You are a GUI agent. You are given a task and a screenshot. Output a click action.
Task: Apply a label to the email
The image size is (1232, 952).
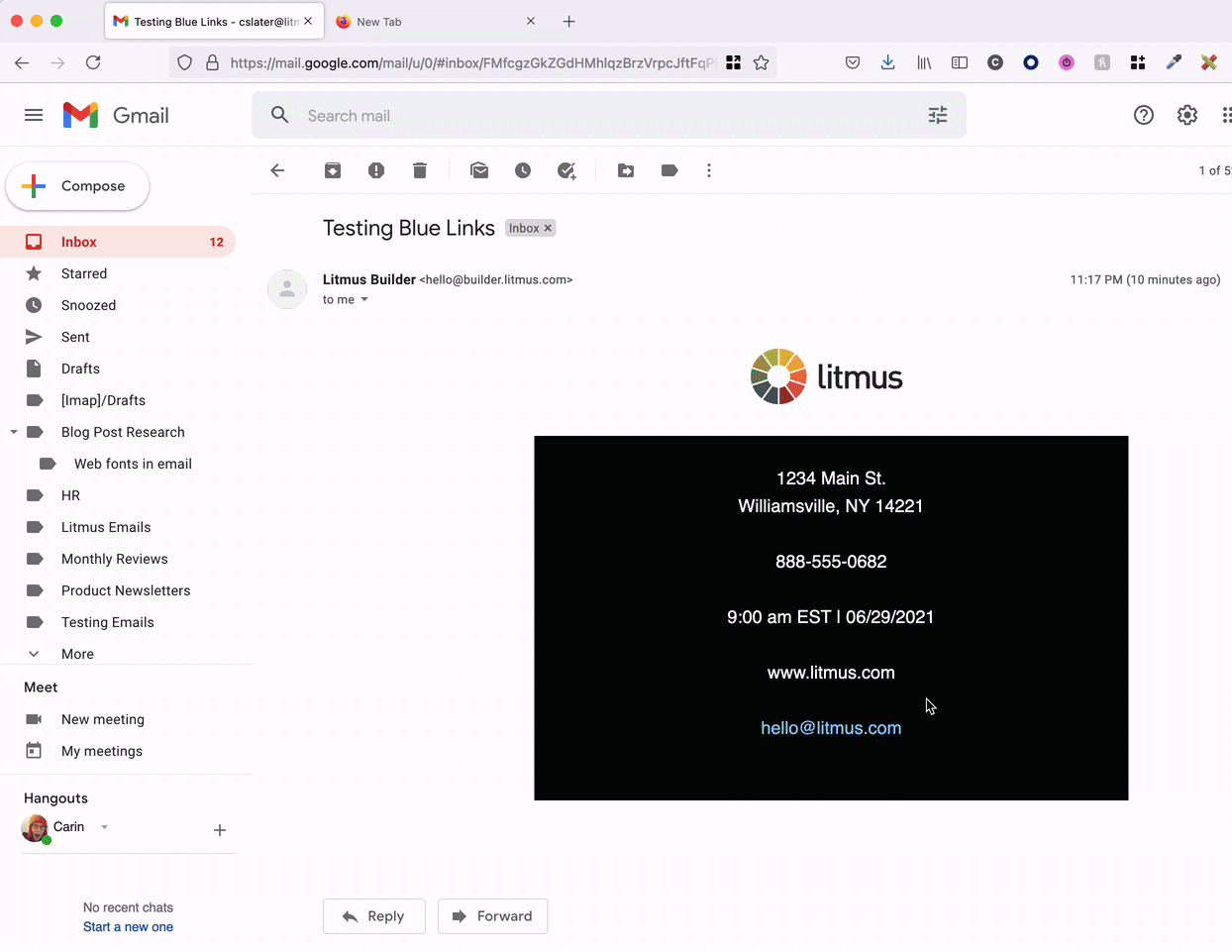(669, 170)
